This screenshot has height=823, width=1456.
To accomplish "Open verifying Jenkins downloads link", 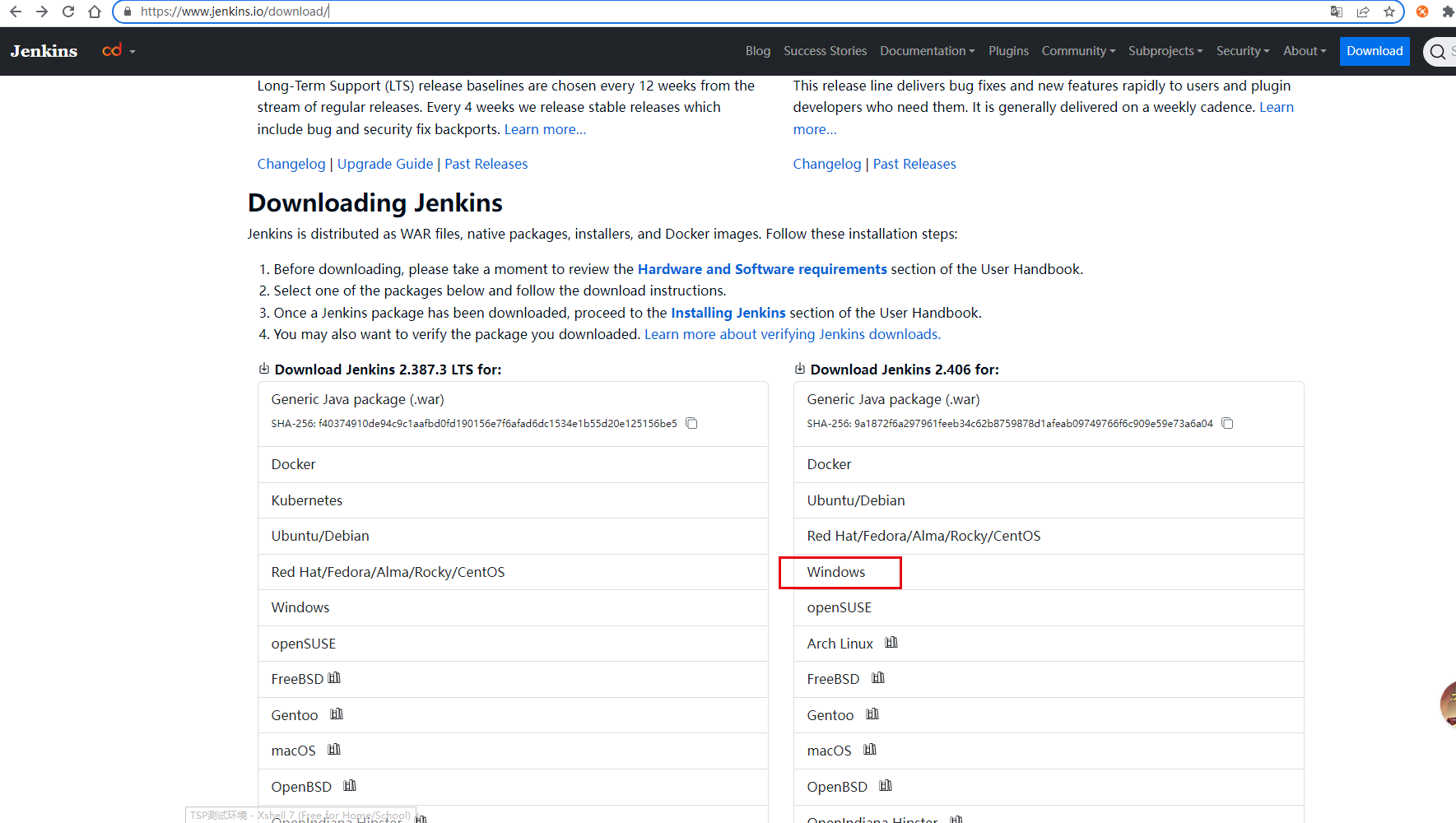I will 793,334.
